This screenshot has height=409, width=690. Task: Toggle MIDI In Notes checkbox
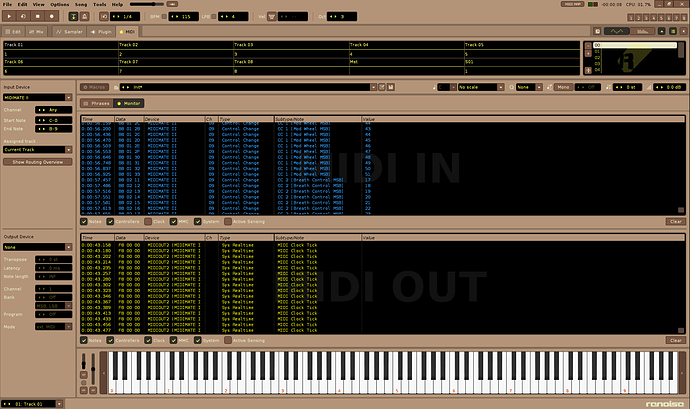click(x=84, y=221)
